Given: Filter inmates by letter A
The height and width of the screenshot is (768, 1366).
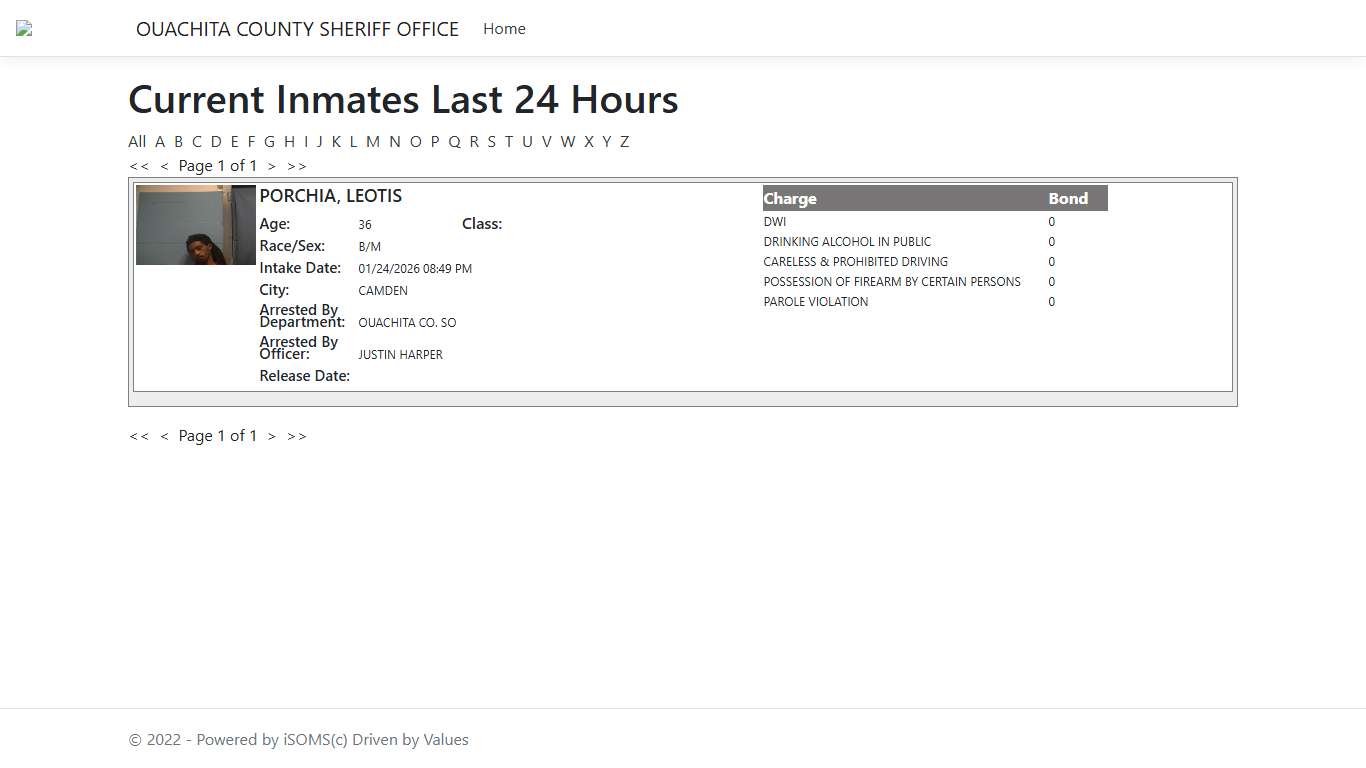Looking at the screenshot, I should coord(160,141).
